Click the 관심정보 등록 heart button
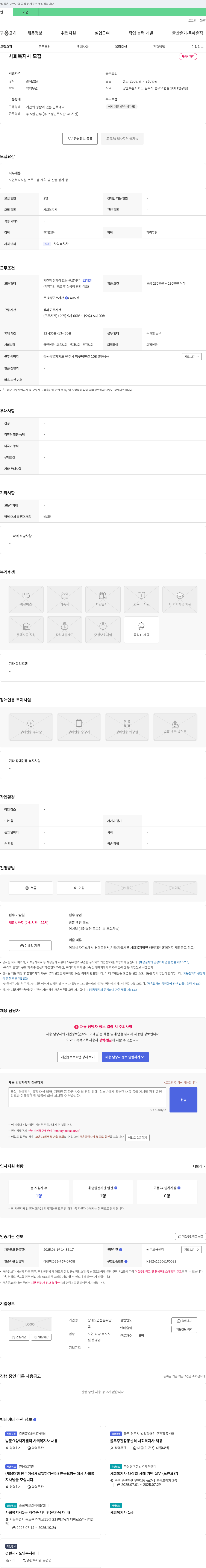The width and height of the screenshot is (206, 1568). (x=80, y=139)
